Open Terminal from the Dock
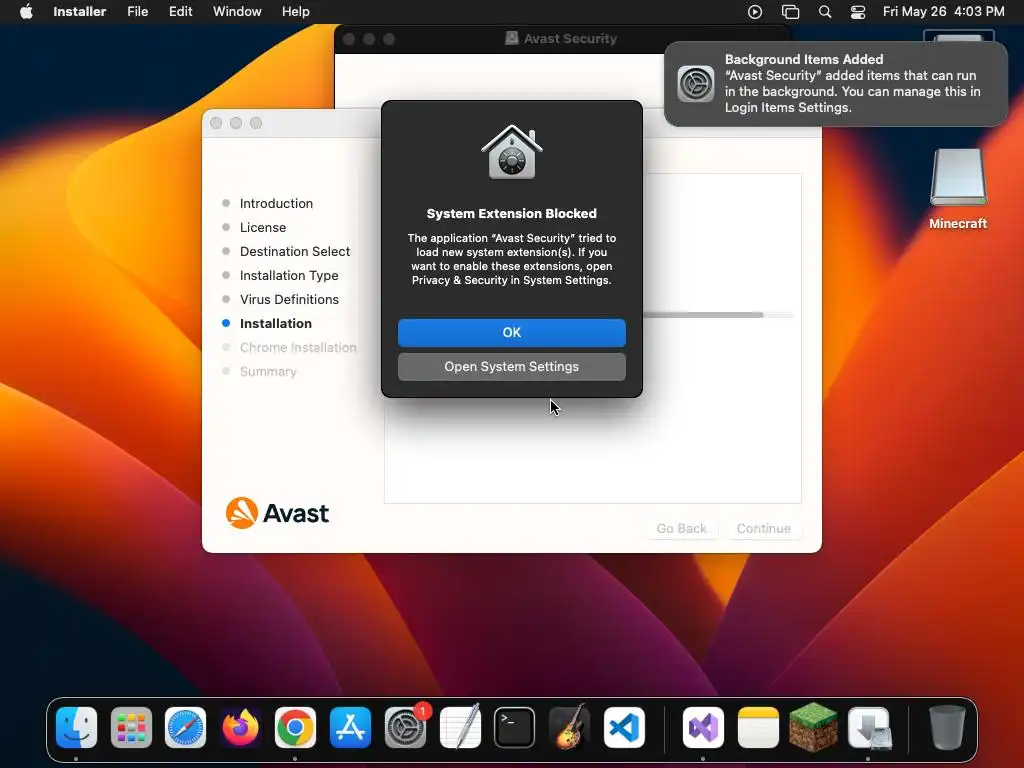 click(515, 727)
